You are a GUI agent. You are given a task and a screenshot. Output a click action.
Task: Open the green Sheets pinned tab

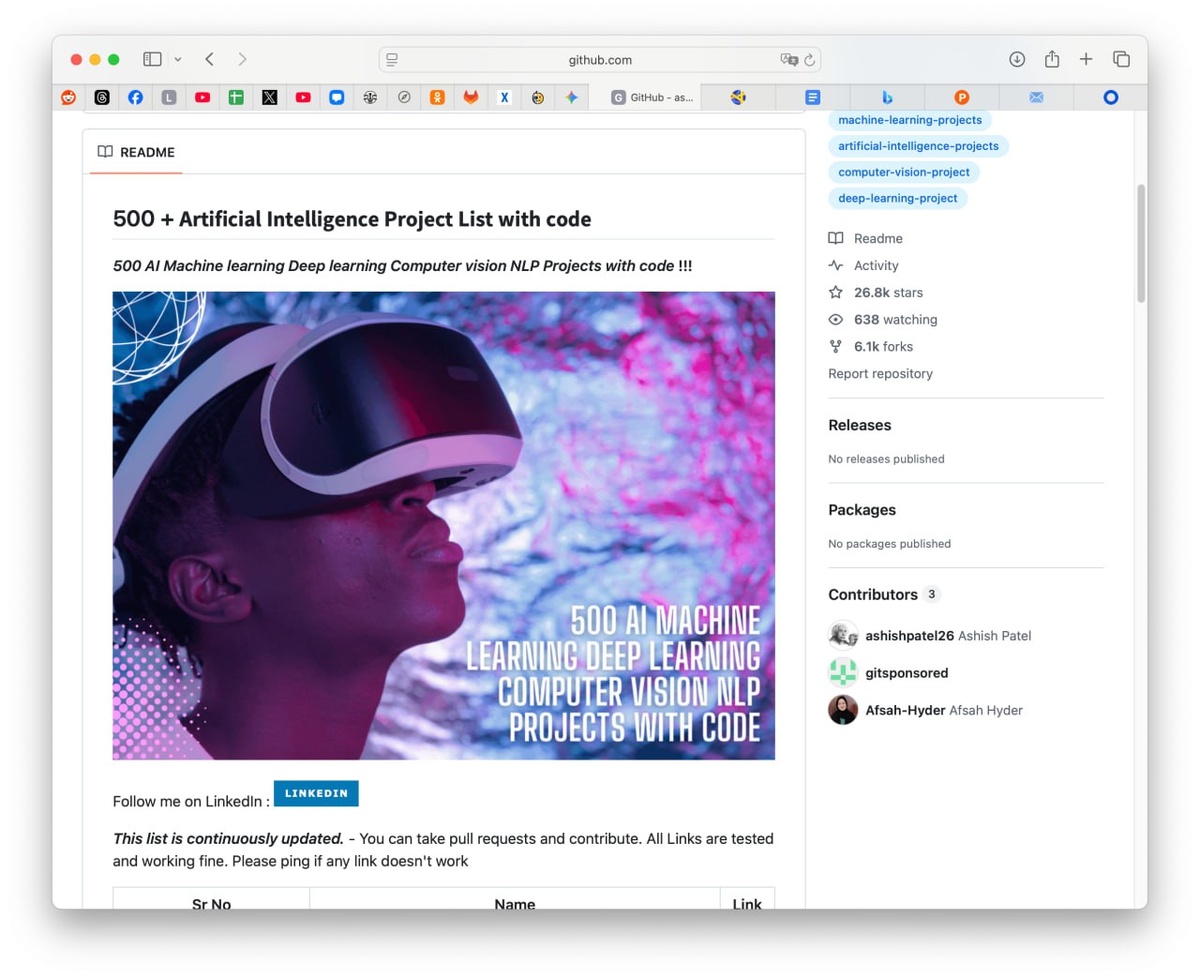point(236,97)
